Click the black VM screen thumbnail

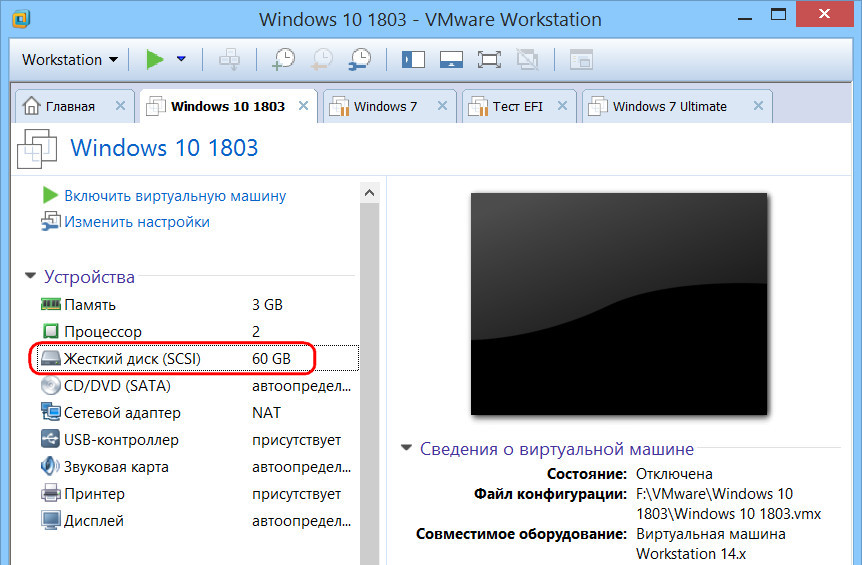click(x=618, y=303)
